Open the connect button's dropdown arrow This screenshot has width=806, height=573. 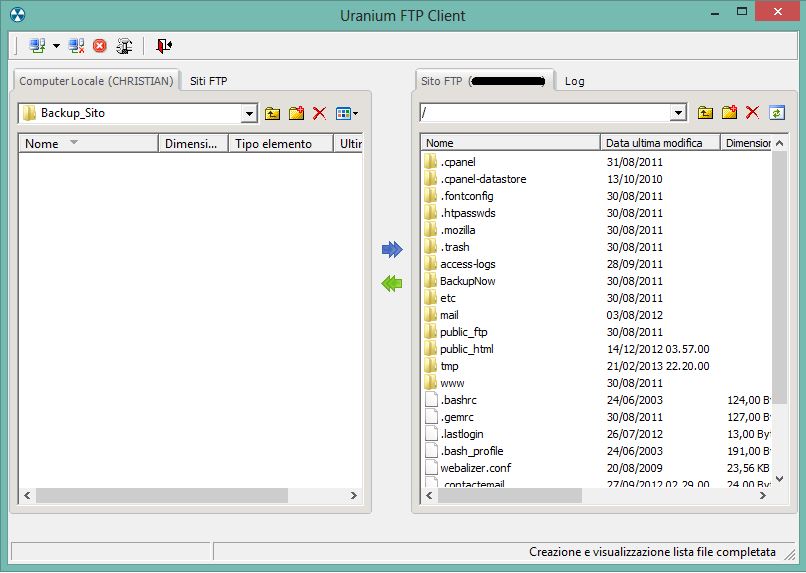56,46
